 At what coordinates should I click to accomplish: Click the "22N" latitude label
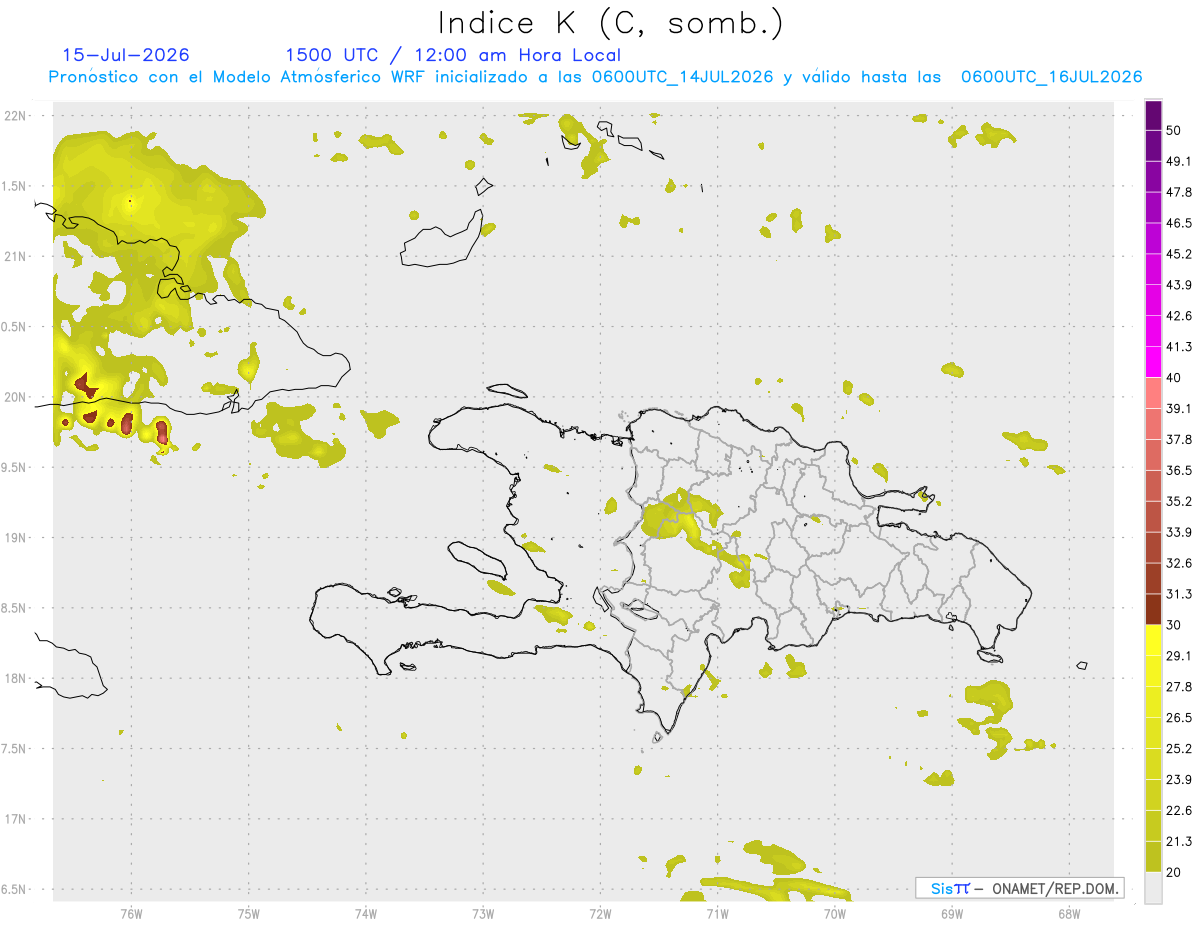pos(16,116)
